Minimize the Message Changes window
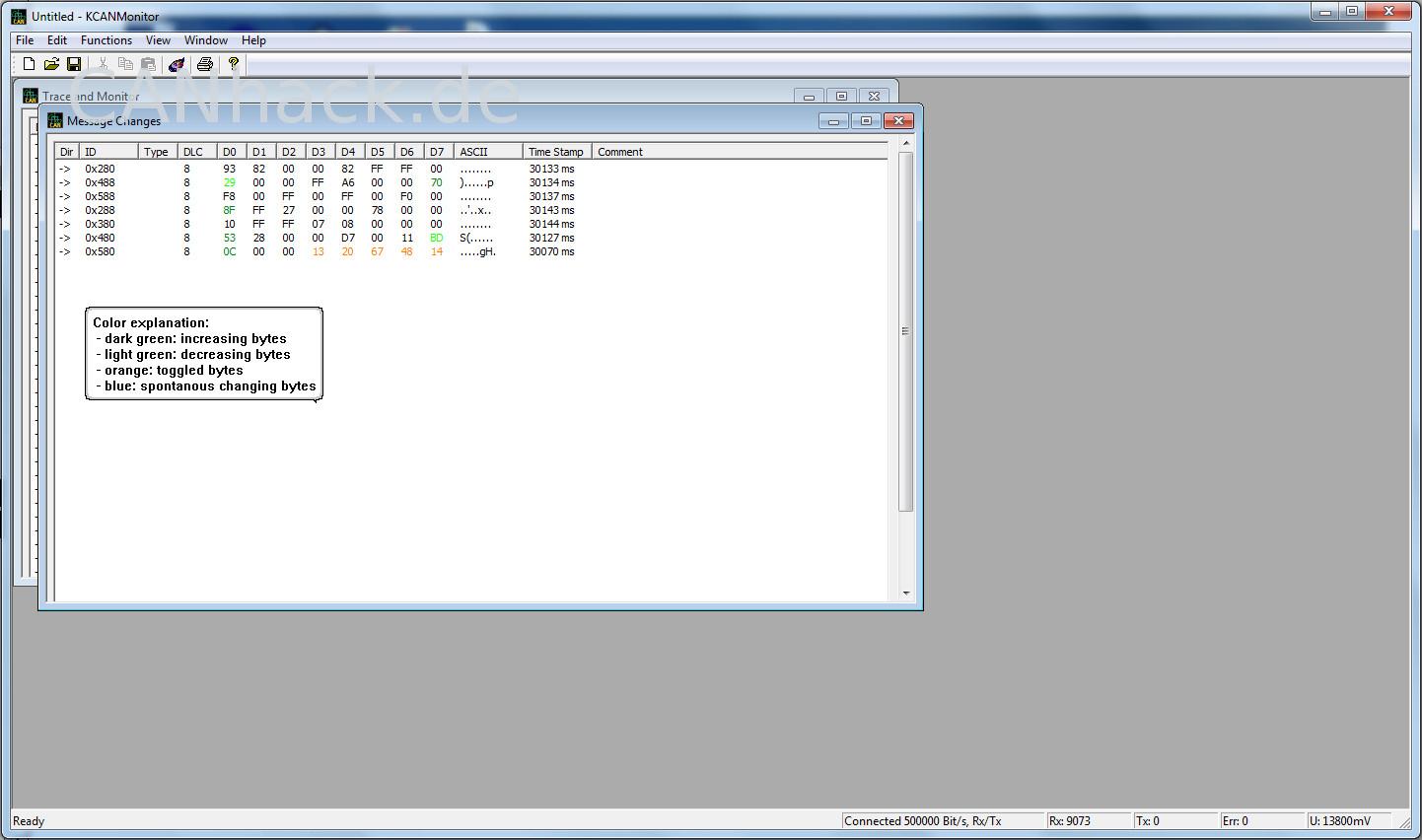Viewport: 1422px width, 840px height. tap(833, 121)
